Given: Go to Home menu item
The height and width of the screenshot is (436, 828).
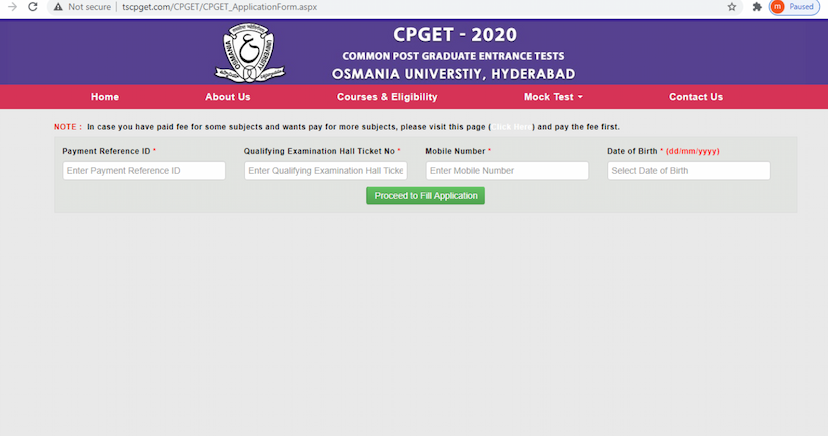Looking at the screenshot, I should [x=105, y=97].
